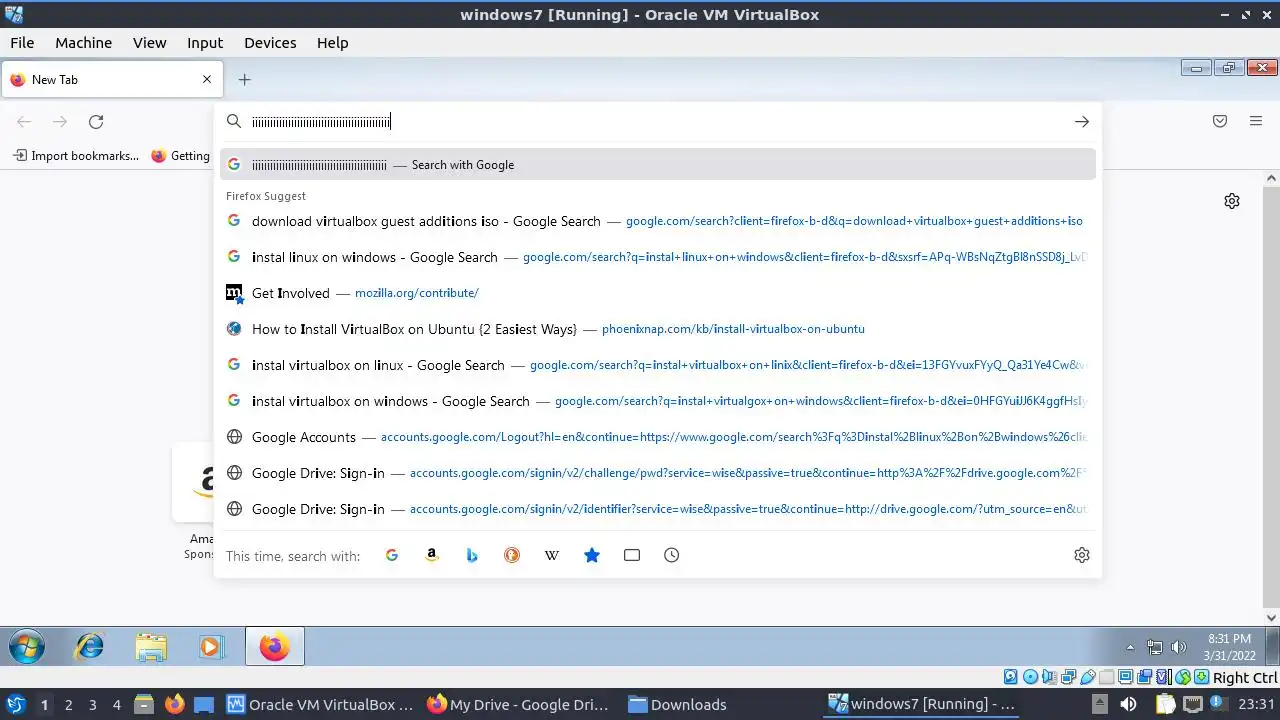
Task: Open the VirtualBox Machine menu
Action: click(x=83, y=43)
